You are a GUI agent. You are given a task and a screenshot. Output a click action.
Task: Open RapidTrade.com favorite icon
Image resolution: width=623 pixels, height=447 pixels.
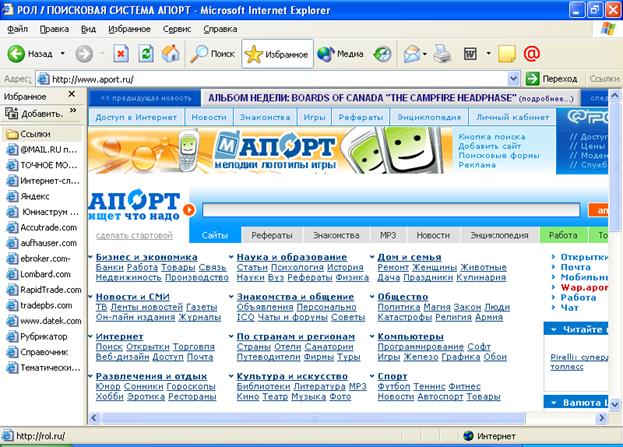(x=12, y=290)
